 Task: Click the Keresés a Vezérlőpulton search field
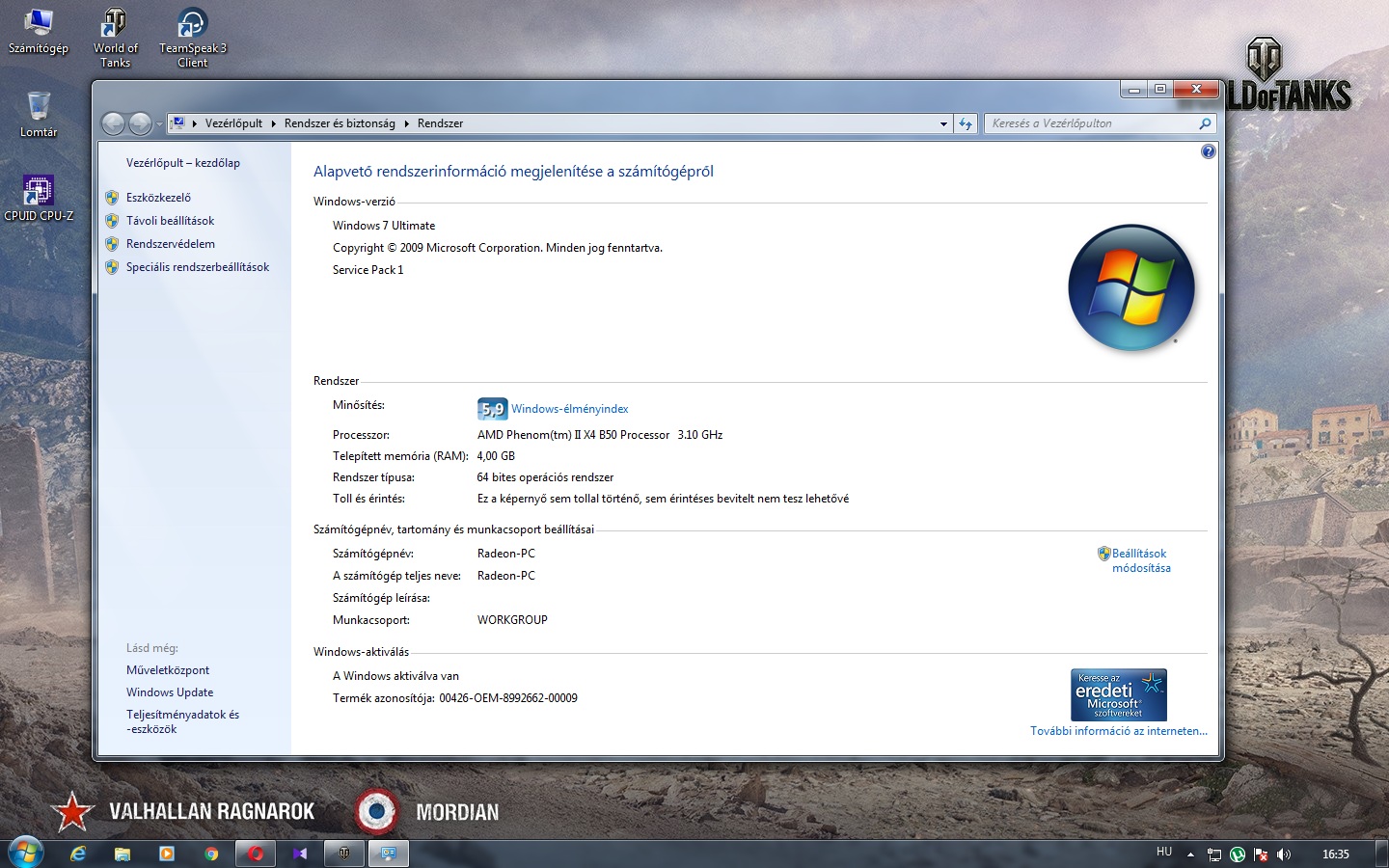[x=1090, y=123]
